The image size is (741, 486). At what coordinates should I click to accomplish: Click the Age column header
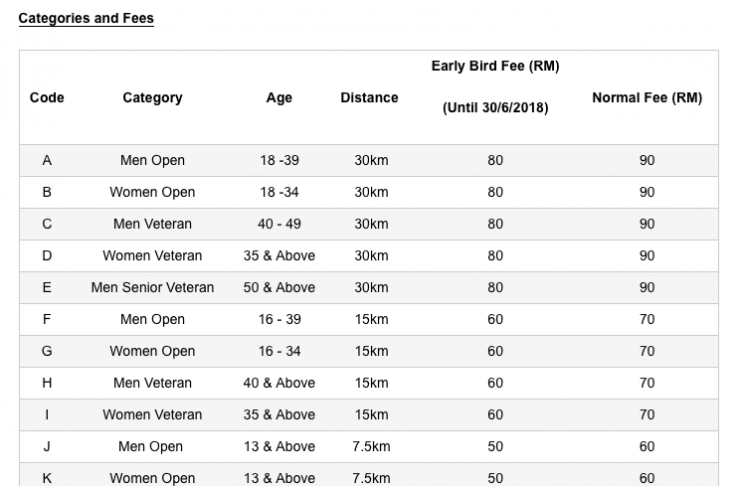(279, 98)
